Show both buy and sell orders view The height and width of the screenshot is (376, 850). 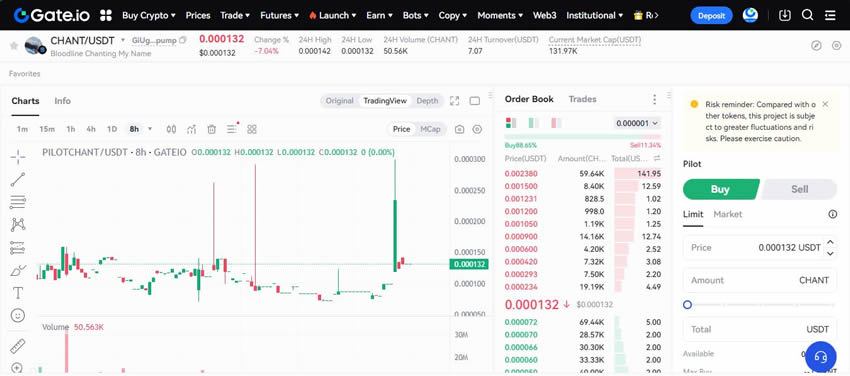pos(511,123)
